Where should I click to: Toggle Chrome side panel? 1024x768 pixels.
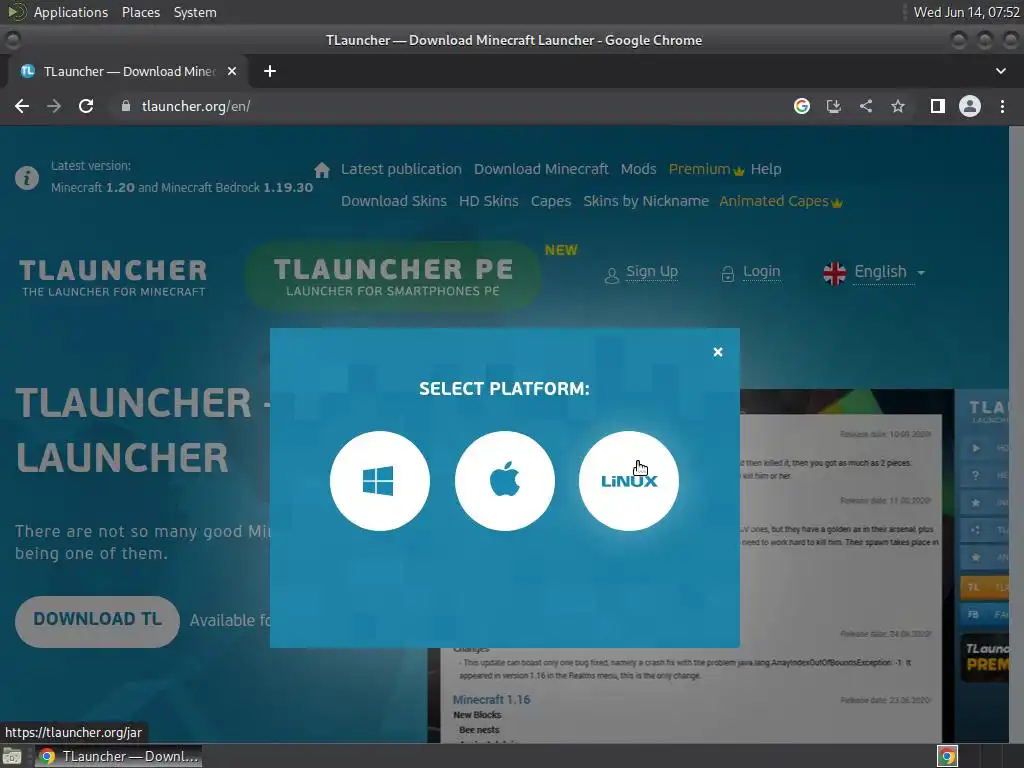[938, 106]
